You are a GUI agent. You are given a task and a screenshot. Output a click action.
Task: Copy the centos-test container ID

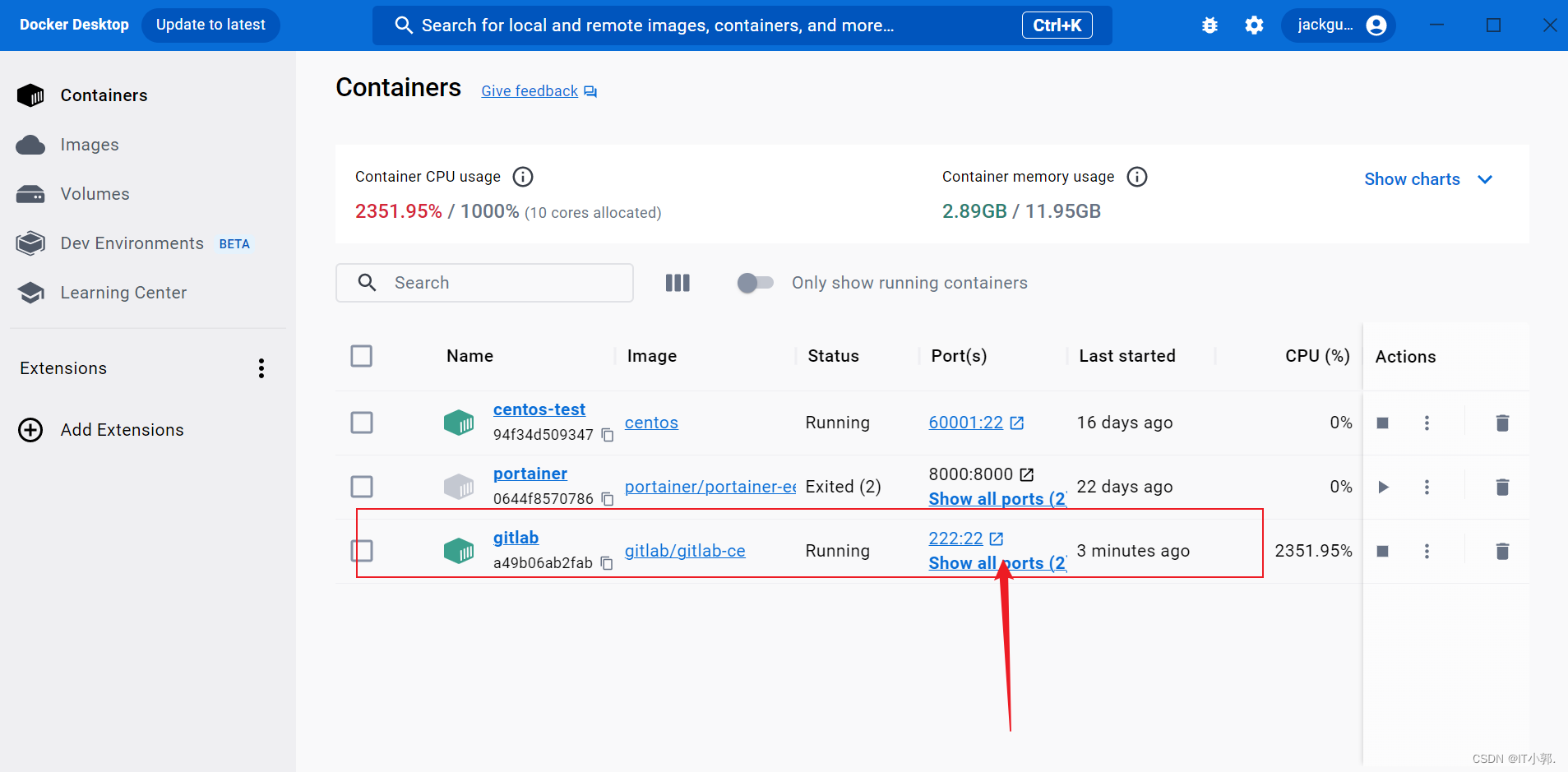608,435
